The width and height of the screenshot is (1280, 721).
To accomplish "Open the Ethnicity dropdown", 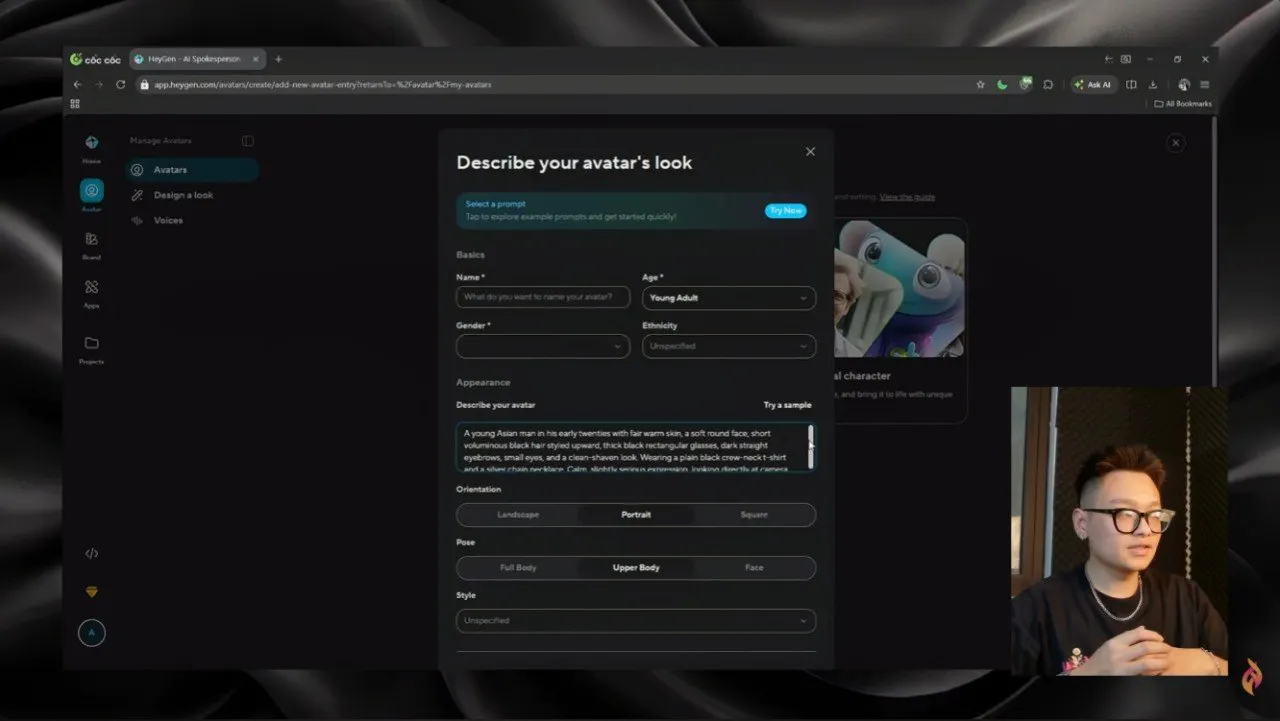I will pos(728,346).
